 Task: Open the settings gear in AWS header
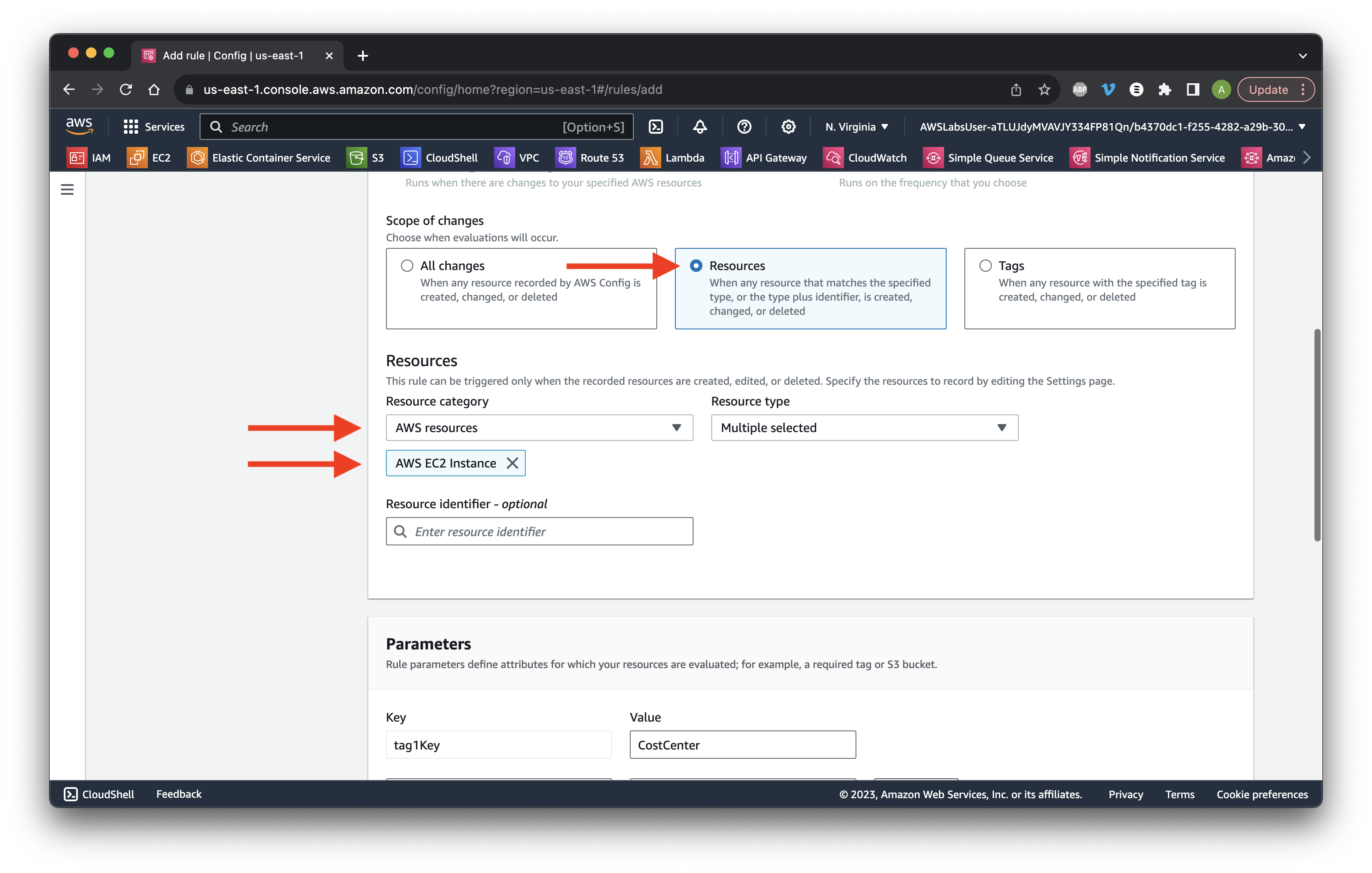click(788, 127)
